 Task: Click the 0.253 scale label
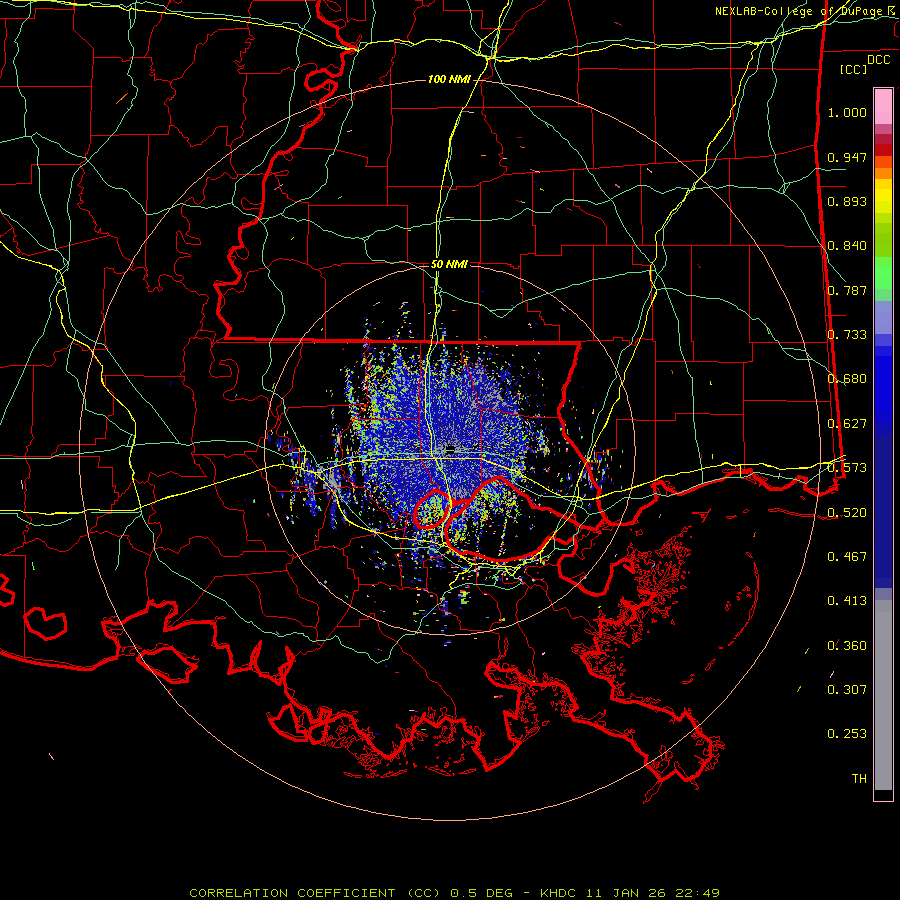coord(847,734)
